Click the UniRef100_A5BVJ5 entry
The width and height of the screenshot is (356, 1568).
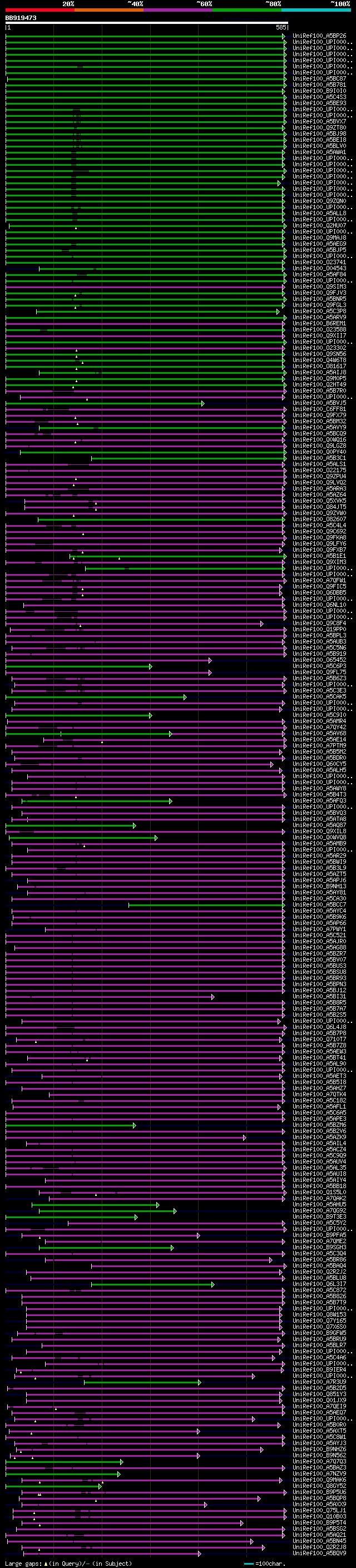[x=319, y=403]
